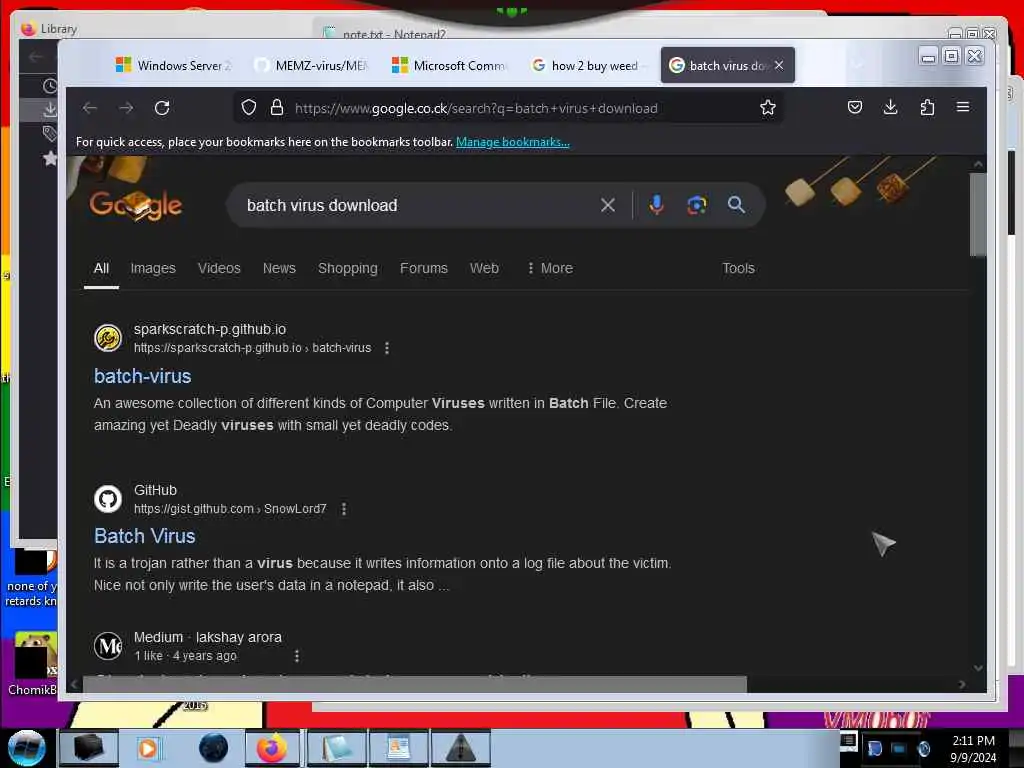Show the Web search results

click(x=484, y=268)
